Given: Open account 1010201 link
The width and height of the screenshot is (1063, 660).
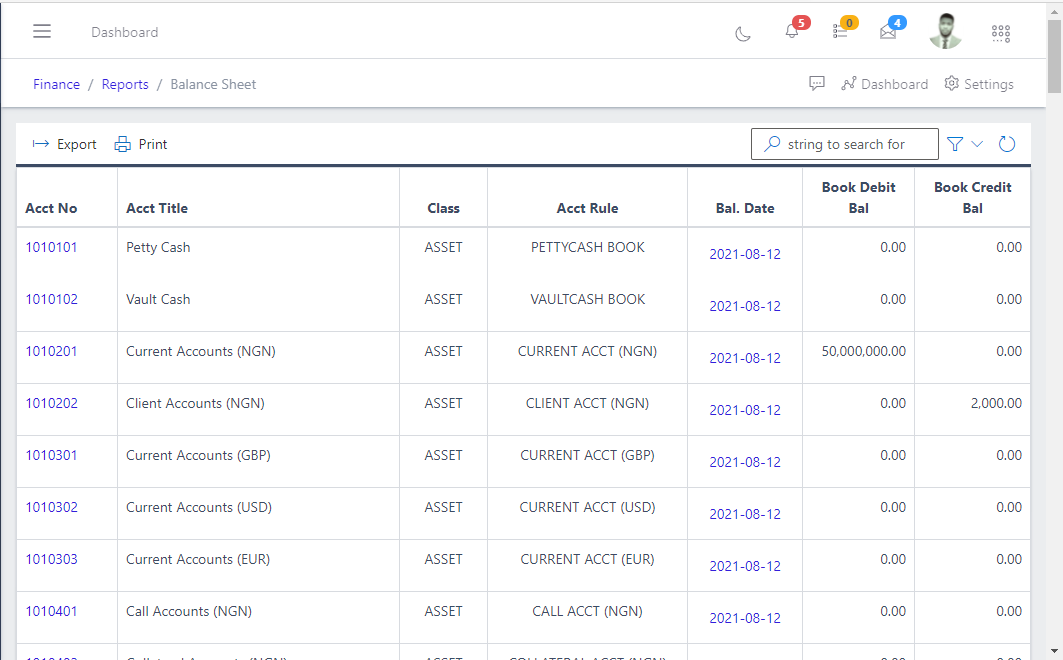Looking at the screenshot, I should click(x=51, y=352).
